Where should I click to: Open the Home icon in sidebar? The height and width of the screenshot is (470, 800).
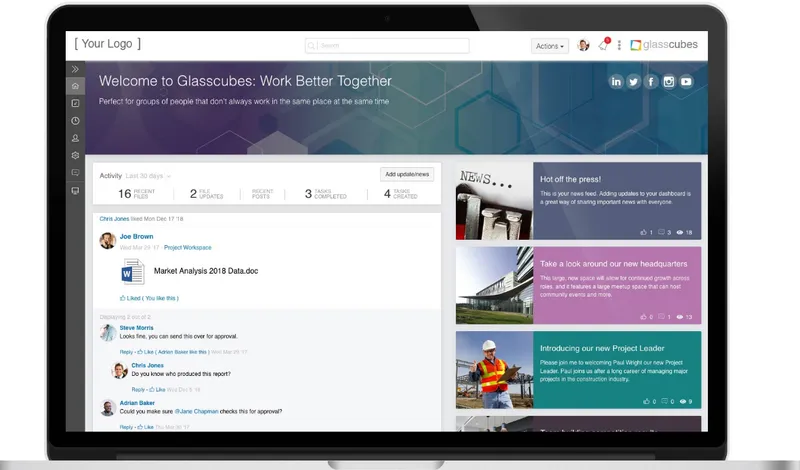pos(75,86)
